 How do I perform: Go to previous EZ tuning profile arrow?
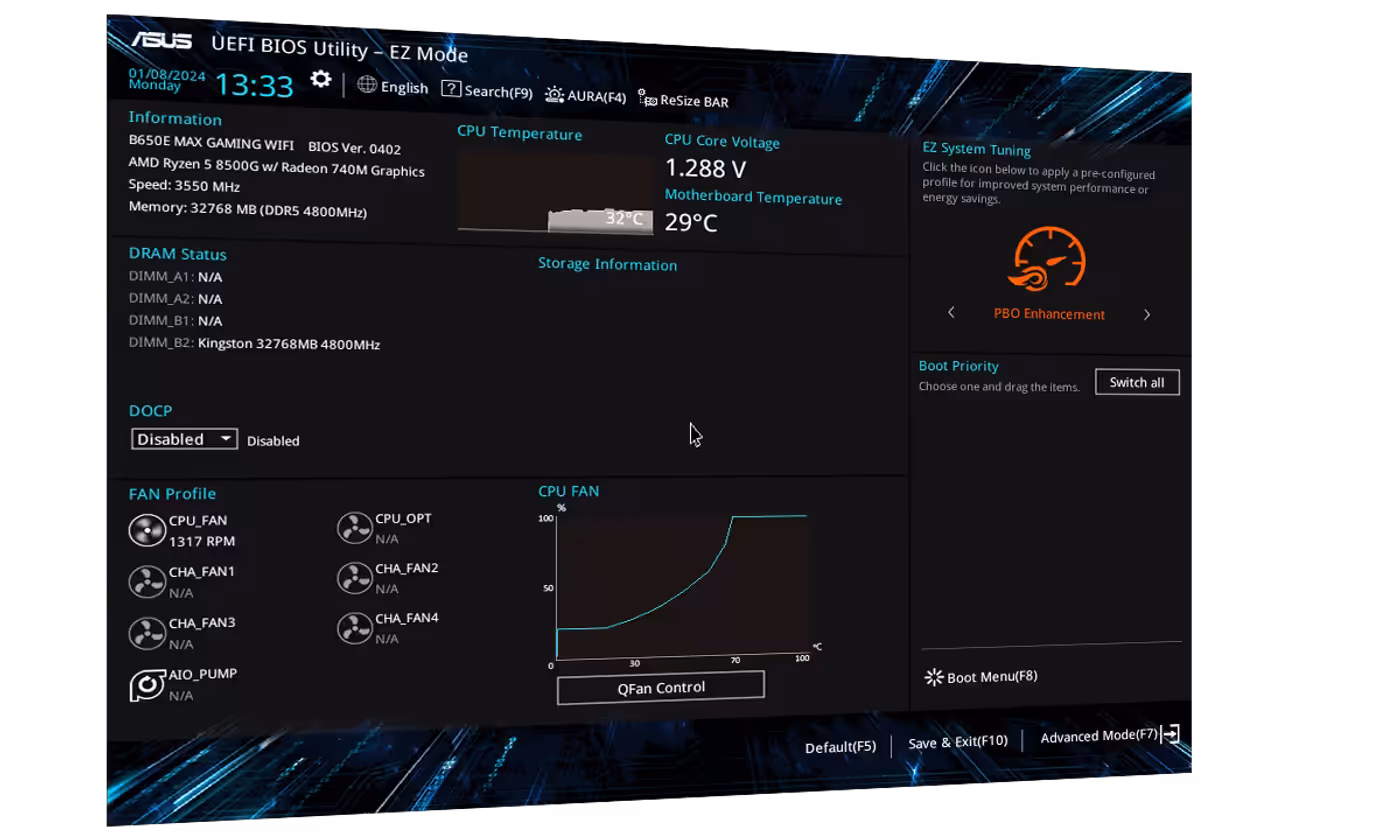point(951,313)
